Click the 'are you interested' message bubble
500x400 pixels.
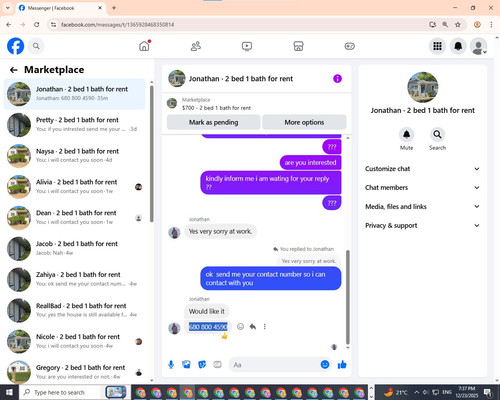point(310,162)
